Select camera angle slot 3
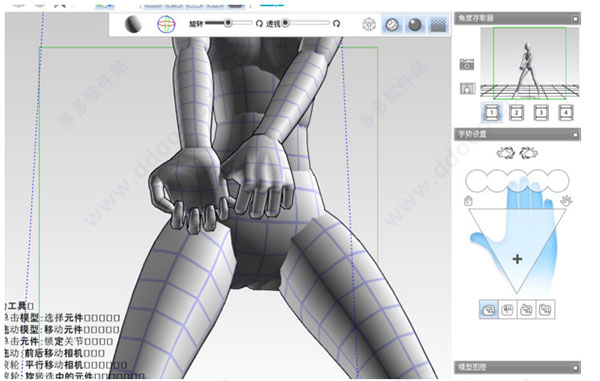Screen dimensions: 600x381 [541, 112]
